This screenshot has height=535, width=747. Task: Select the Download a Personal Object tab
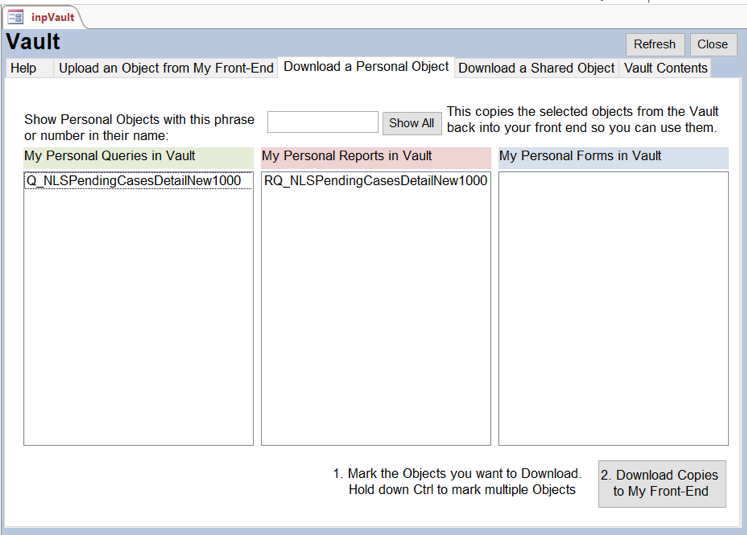point(366,67)
